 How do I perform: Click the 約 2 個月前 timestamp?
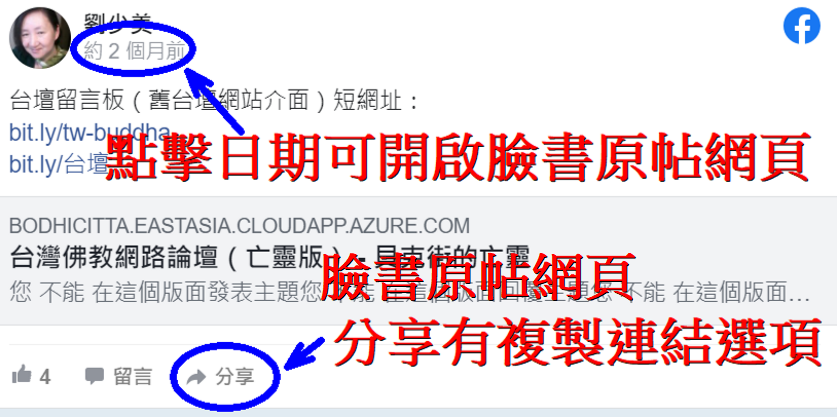tap(135, 52)
